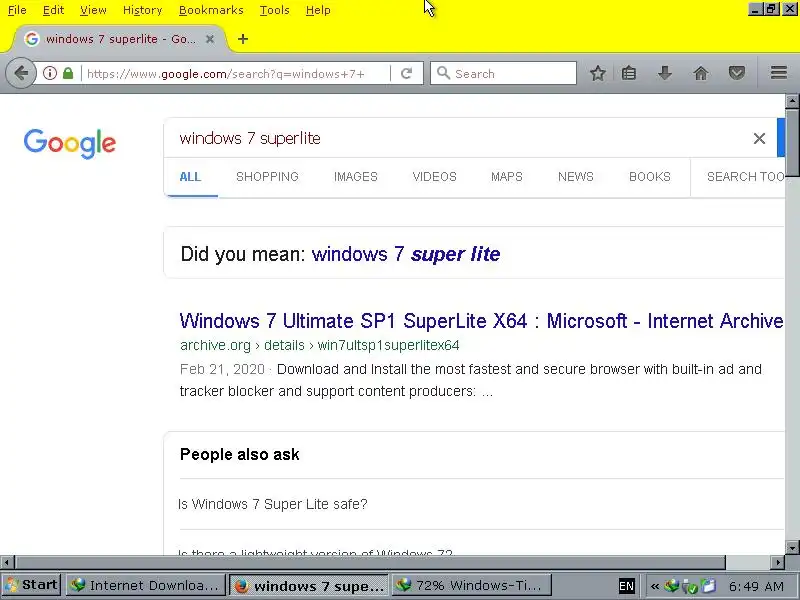The width and height of the screenshot is (800, 600).
Task: Open site information icon in address bar
Action: [x=50, y=73]
